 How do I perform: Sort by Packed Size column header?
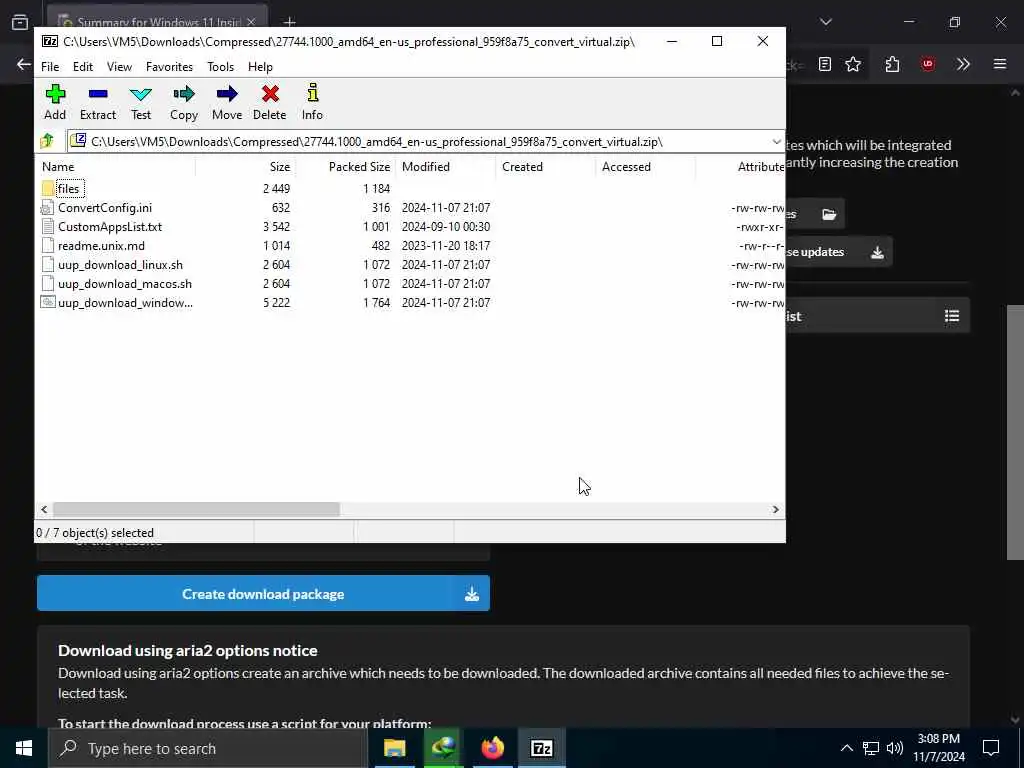345,167
